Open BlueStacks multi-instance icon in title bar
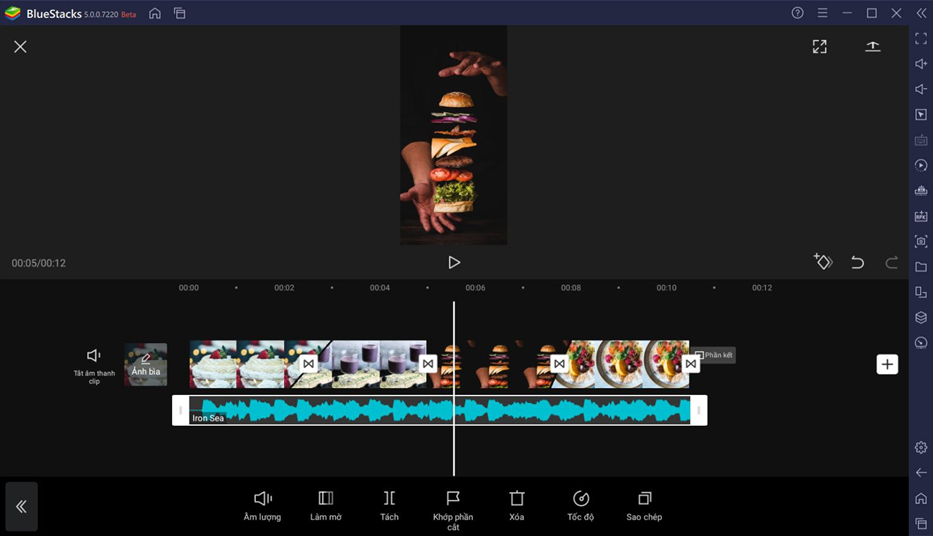 [x=180, y=13]
